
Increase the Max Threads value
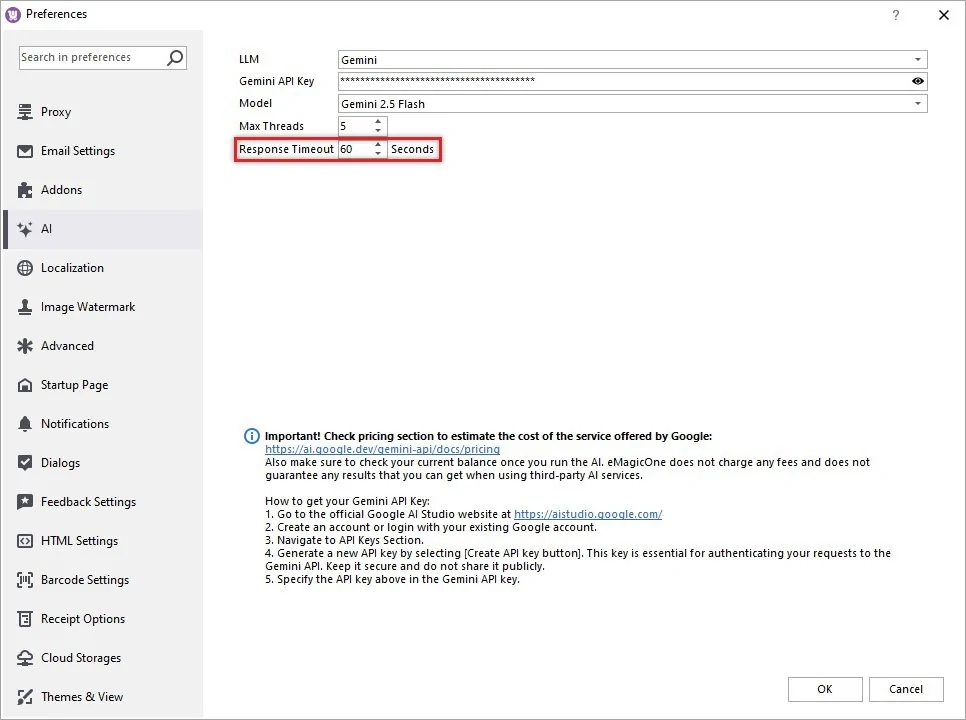pos(378,121)
